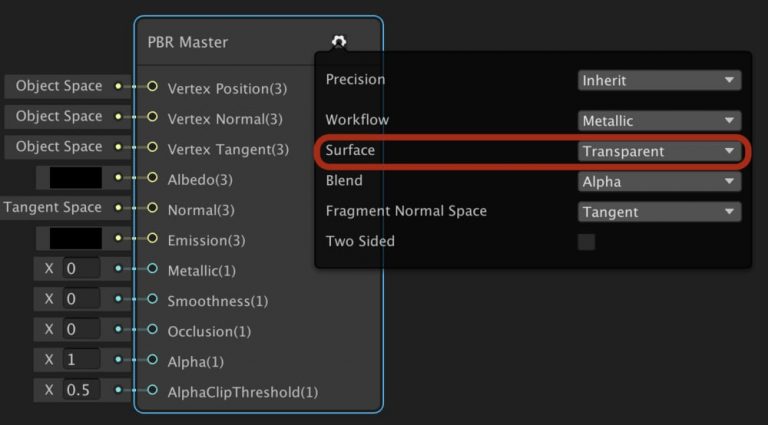Click the Metallic input port circle
Screen dimensions: 768x425
pyautogui.click(x=152, y=268)
